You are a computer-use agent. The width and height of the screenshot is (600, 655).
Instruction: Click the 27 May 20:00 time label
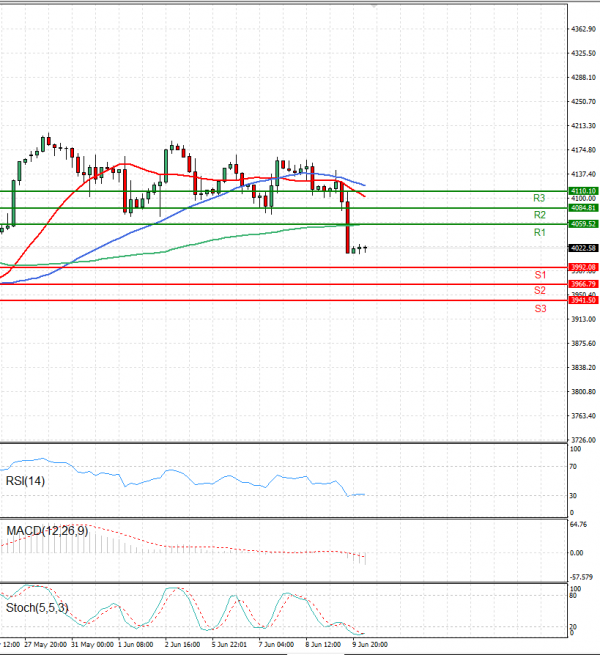pyautogui.click(x=45, y=645)
